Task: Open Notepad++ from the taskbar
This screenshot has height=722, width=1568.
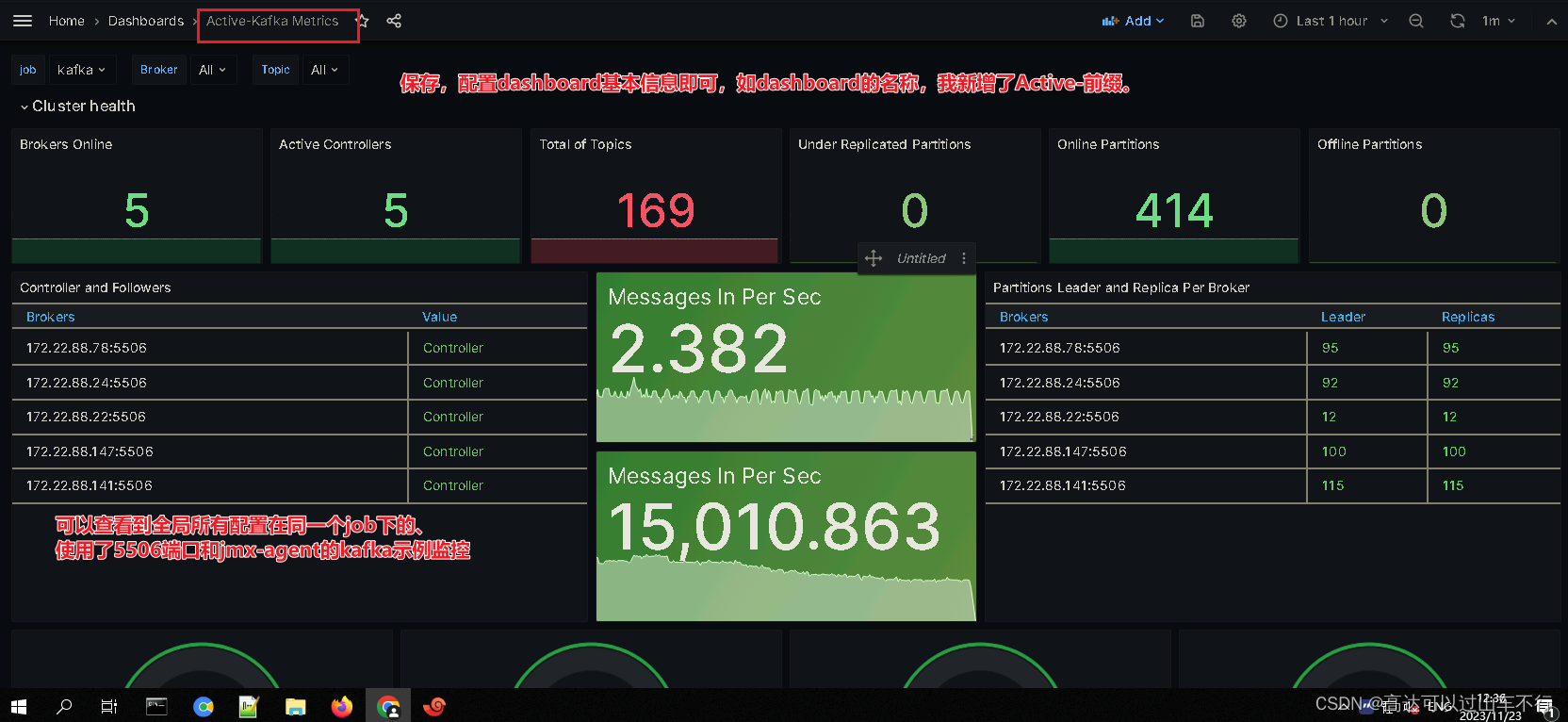Action: [x=249, y=706]
